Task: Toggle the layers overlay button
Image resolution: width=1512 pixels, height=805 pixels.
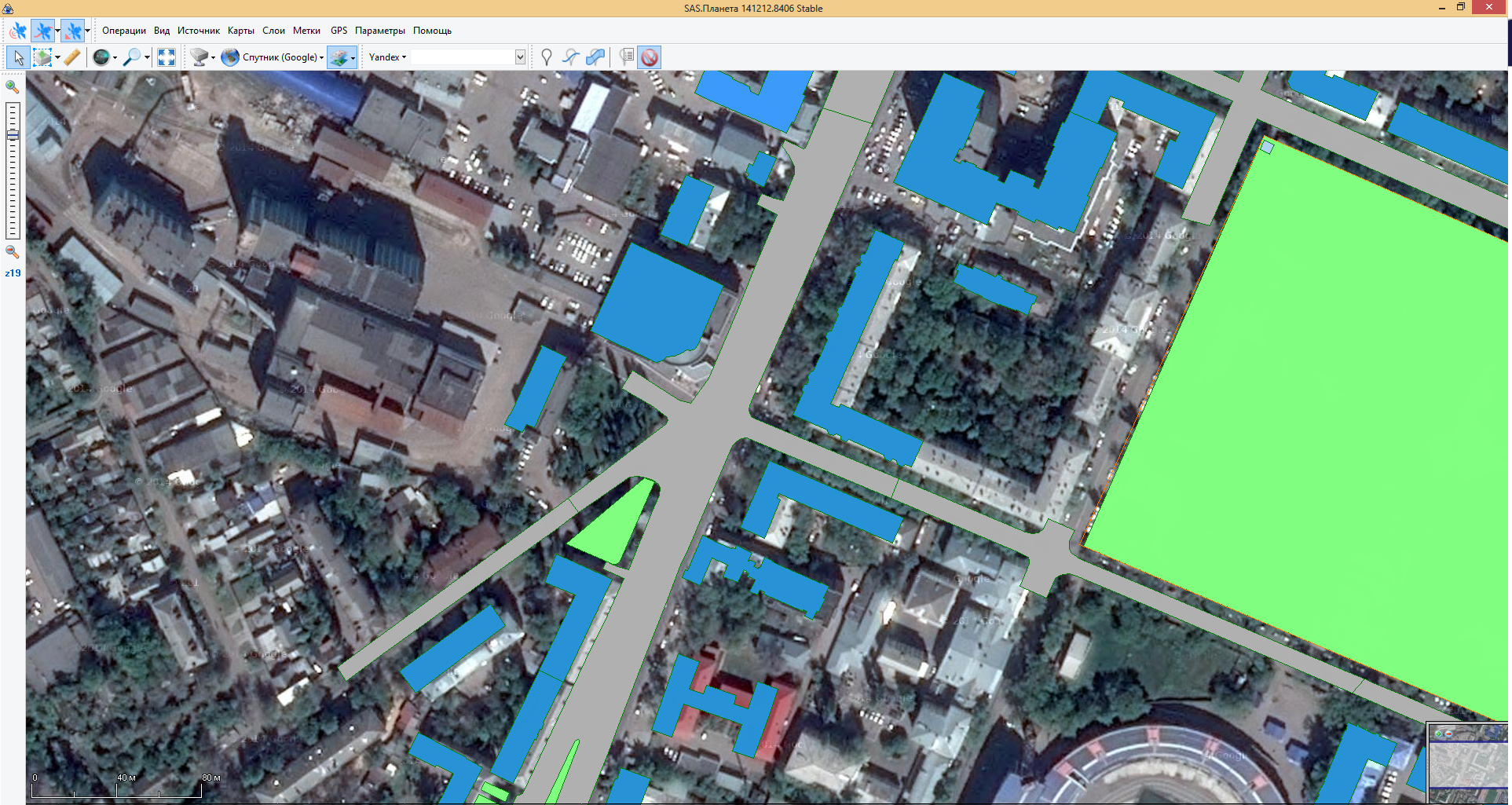Action: click(x=339, y=57)
